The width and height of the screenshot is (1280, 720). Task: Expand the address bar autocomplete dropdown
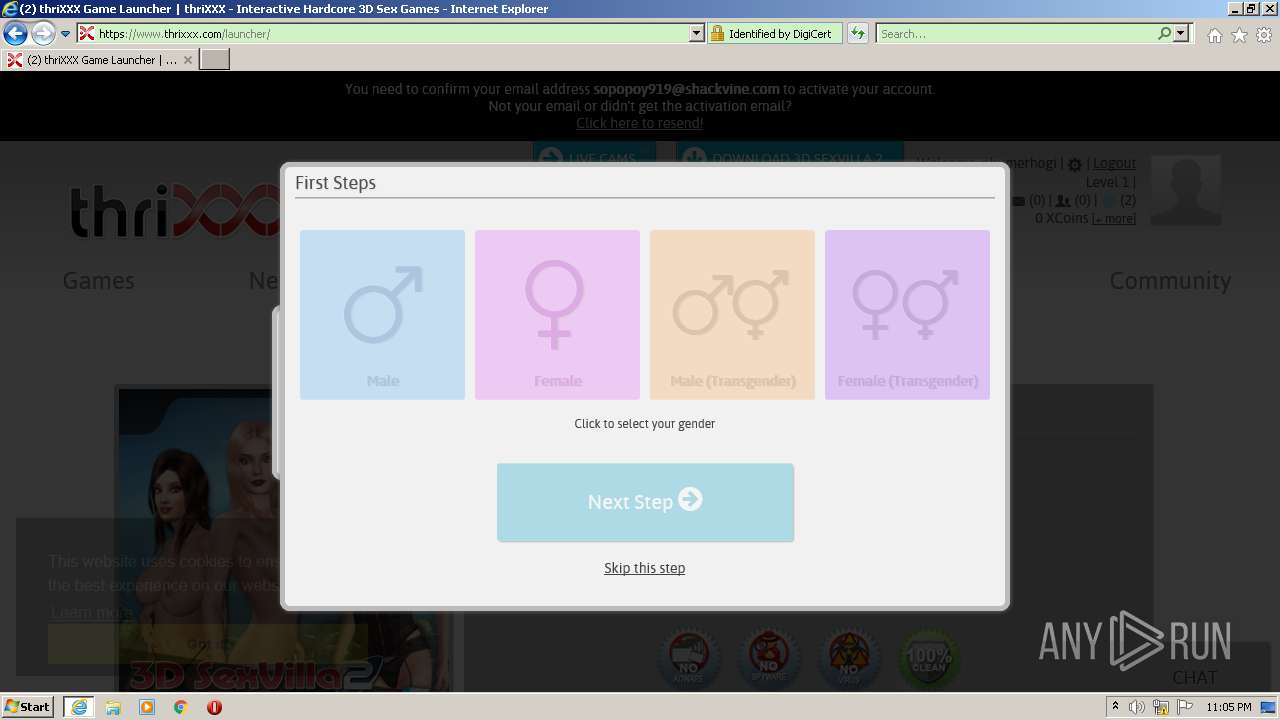pyautogui.click(x=697, y=33)
